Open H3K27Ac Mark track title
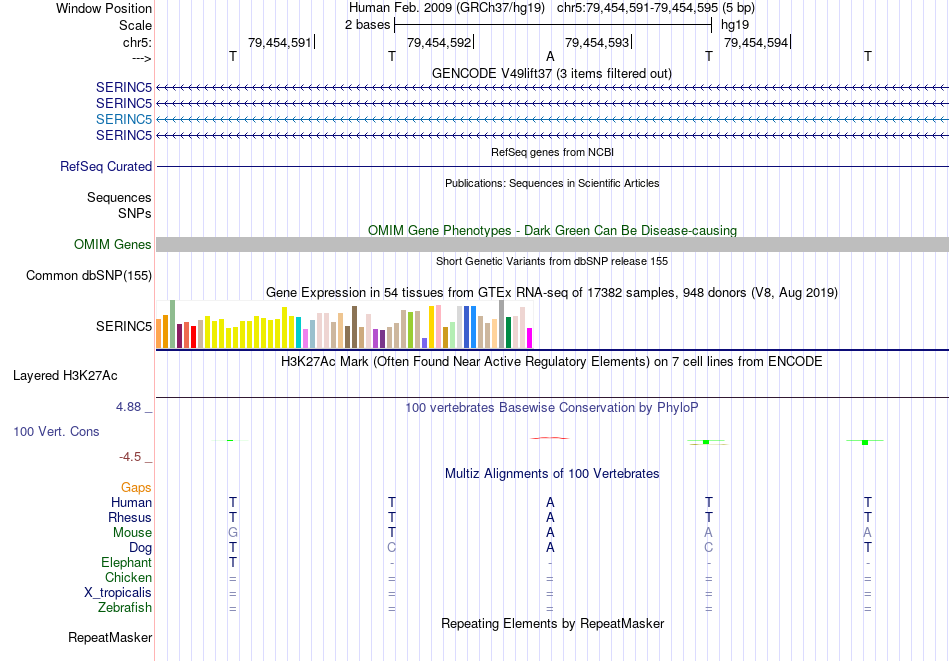The width and height of the screenshot is (950, 661). pos(552,362)
